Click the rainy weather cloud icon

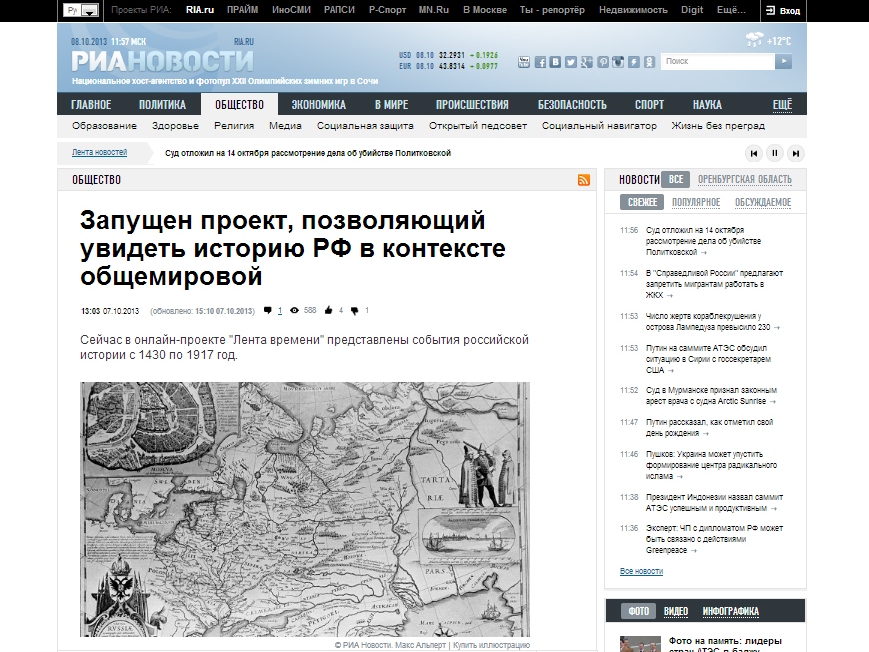(754, 40)
